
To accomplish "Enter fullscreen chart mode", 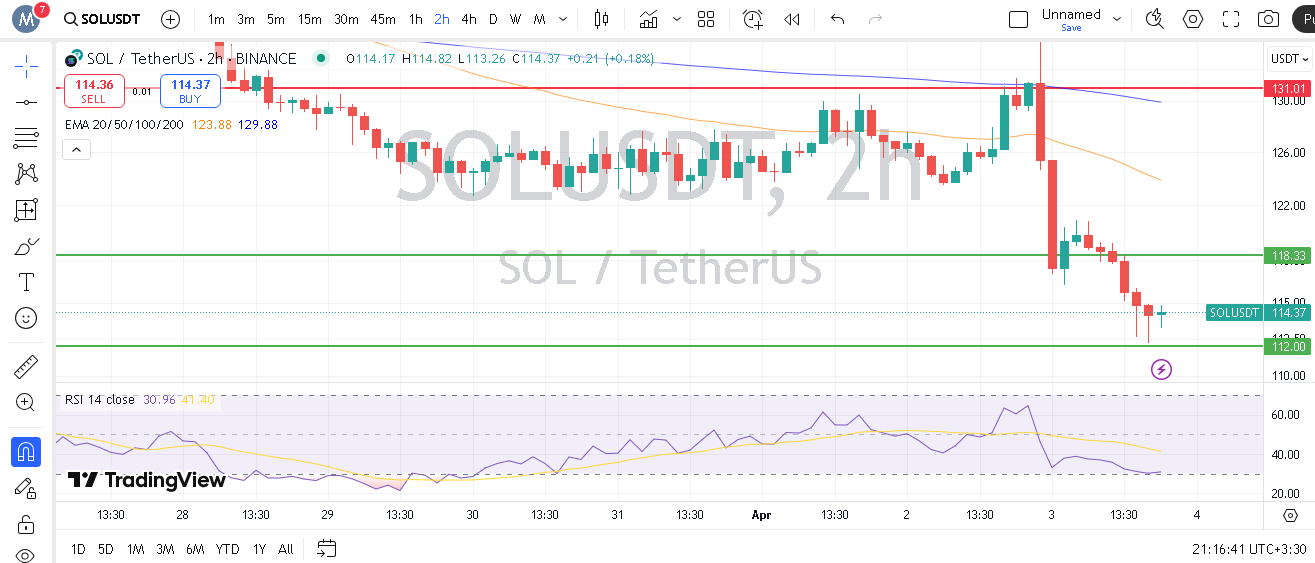I will point(1231,19).
